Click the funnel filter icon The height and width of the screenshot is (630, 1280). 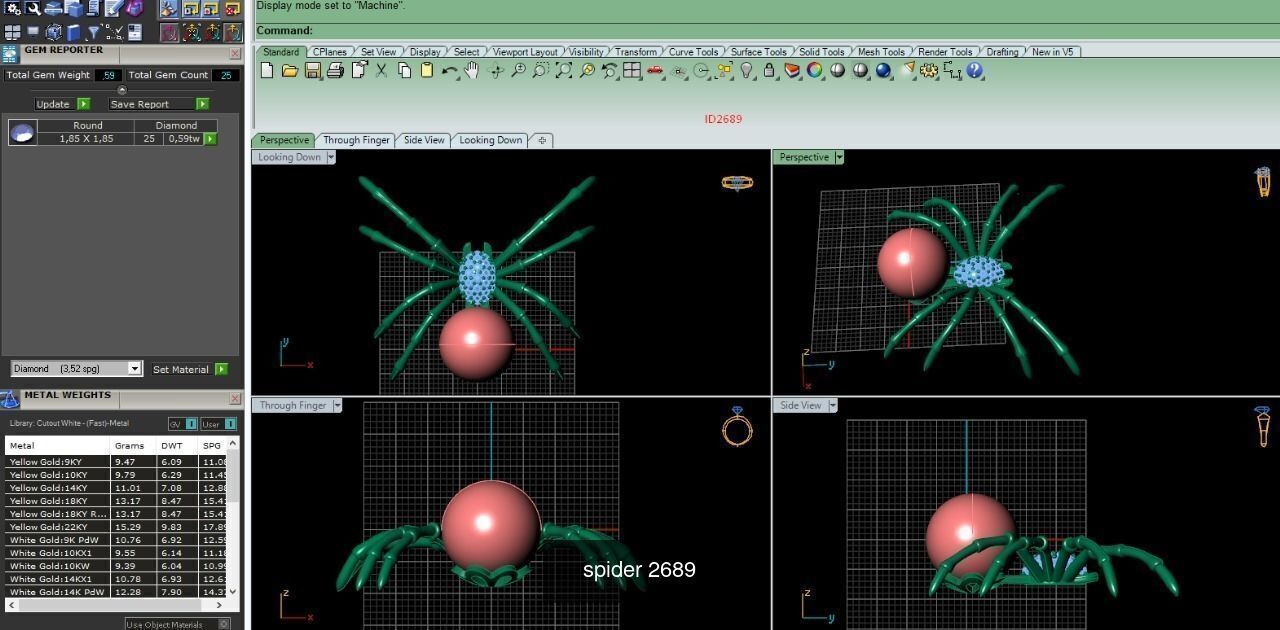[x=93, y=32]
